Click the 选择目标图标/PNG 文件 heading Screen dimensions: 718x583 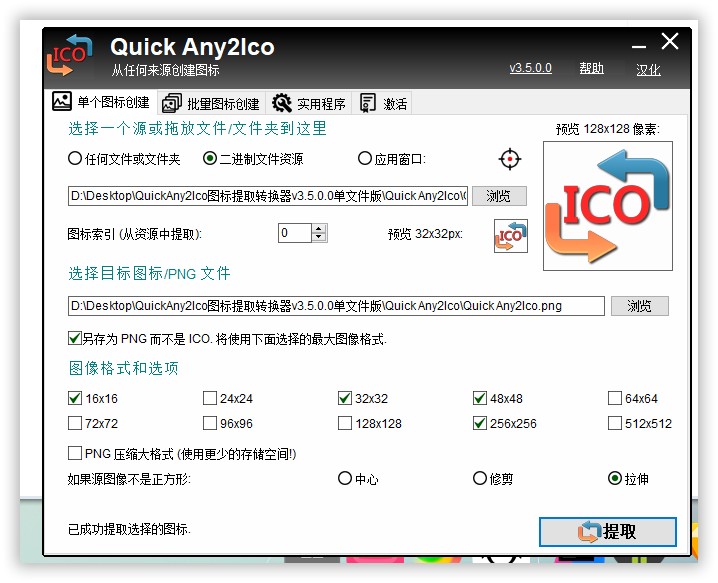click(x=149, y=273)
